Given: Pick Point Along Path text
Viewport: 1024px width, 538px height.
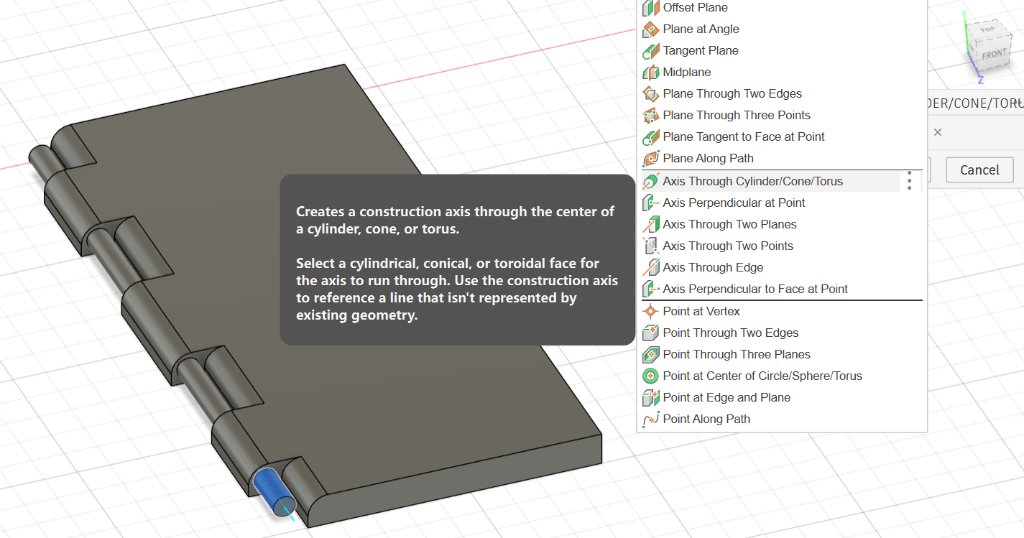Looking at the screenshot, I should (x=707, y=419).
